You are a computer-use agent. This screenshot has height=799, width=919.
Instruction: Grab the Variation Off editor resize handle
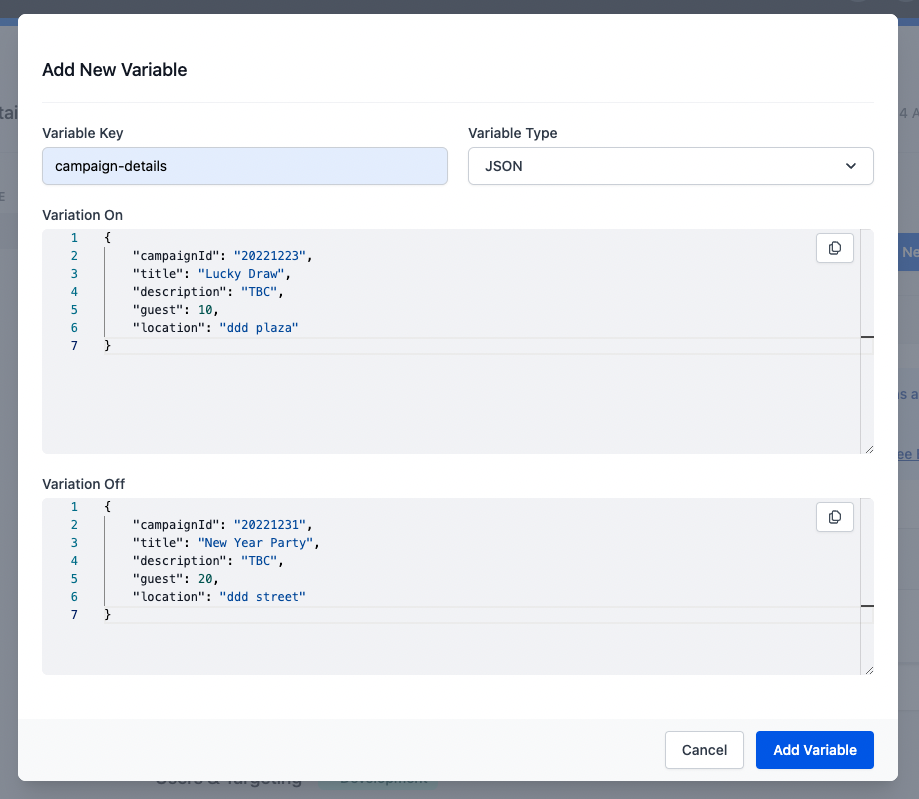[x=868, y=669]
